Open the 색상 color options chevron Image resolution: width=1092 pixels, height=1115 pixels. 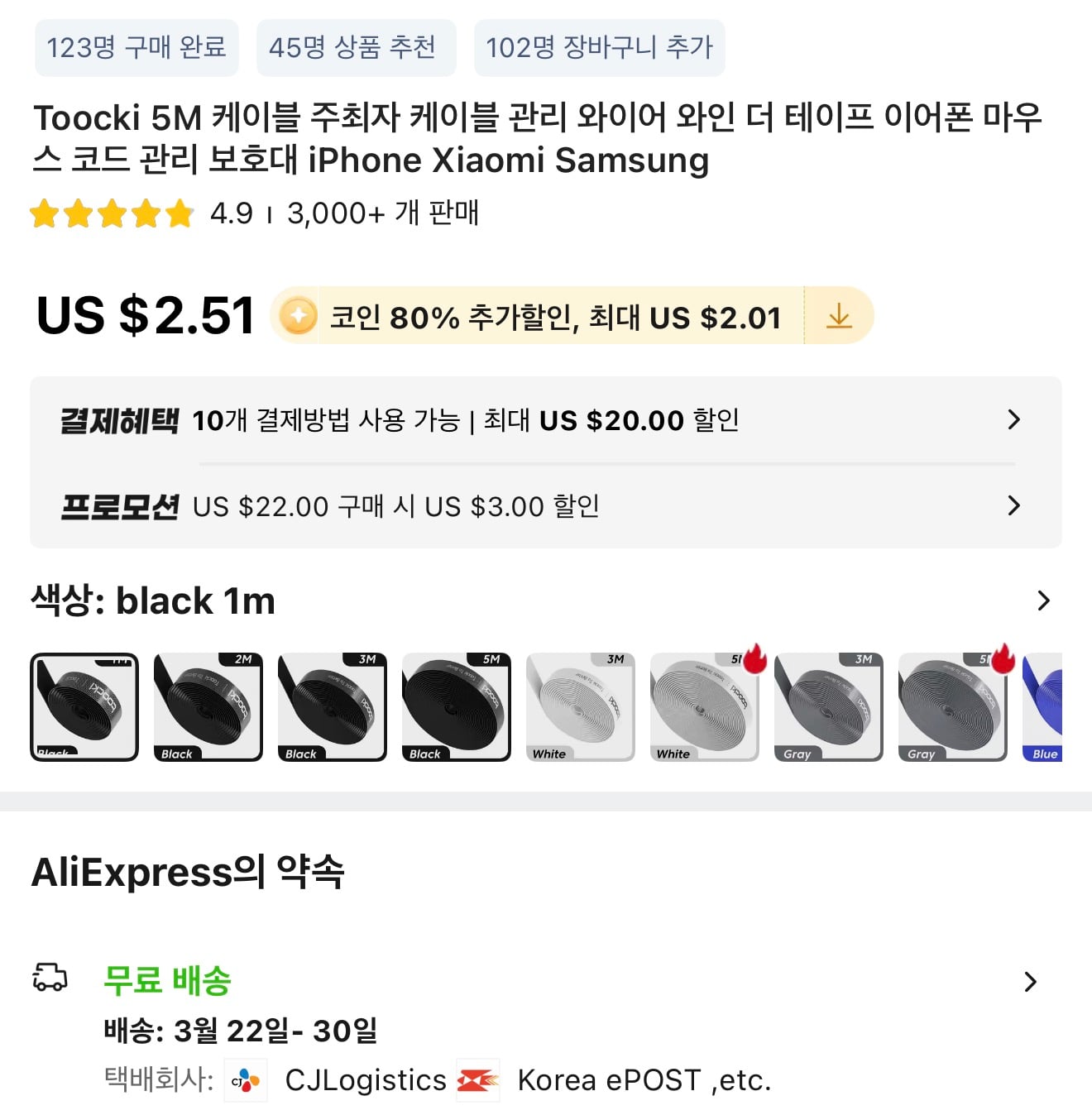[1043, 601]
